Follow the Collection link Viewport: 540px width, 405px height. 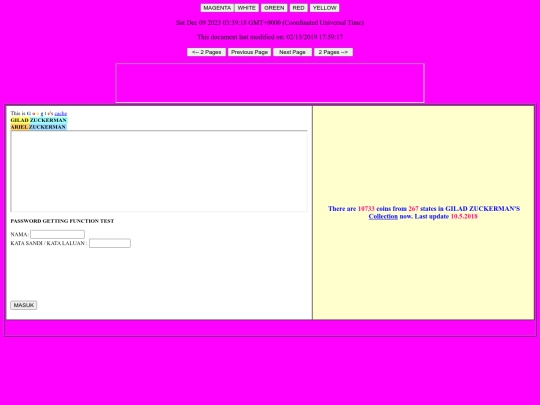click(x=383, y=216)
